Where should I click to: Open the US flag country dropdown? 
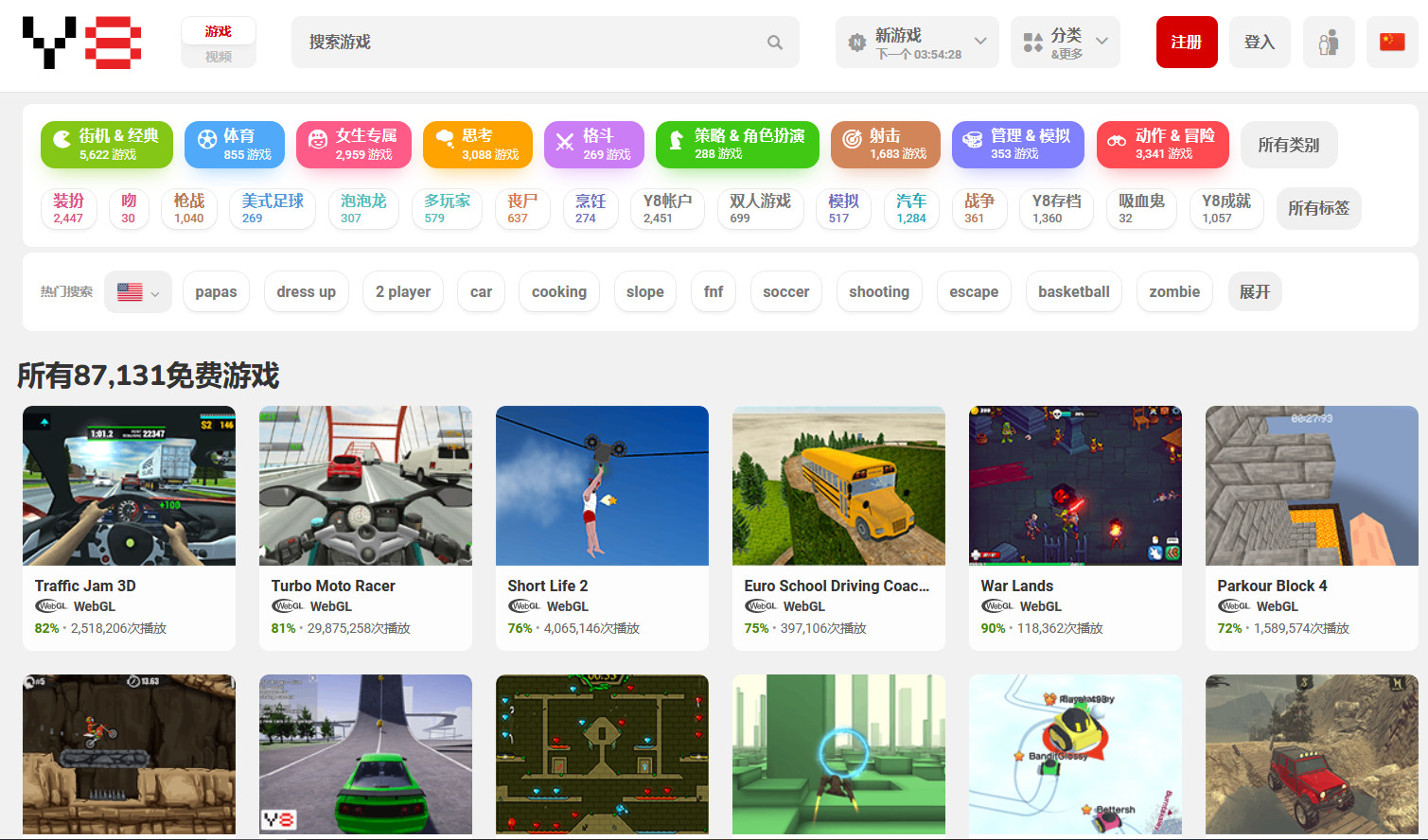[138, 292]
